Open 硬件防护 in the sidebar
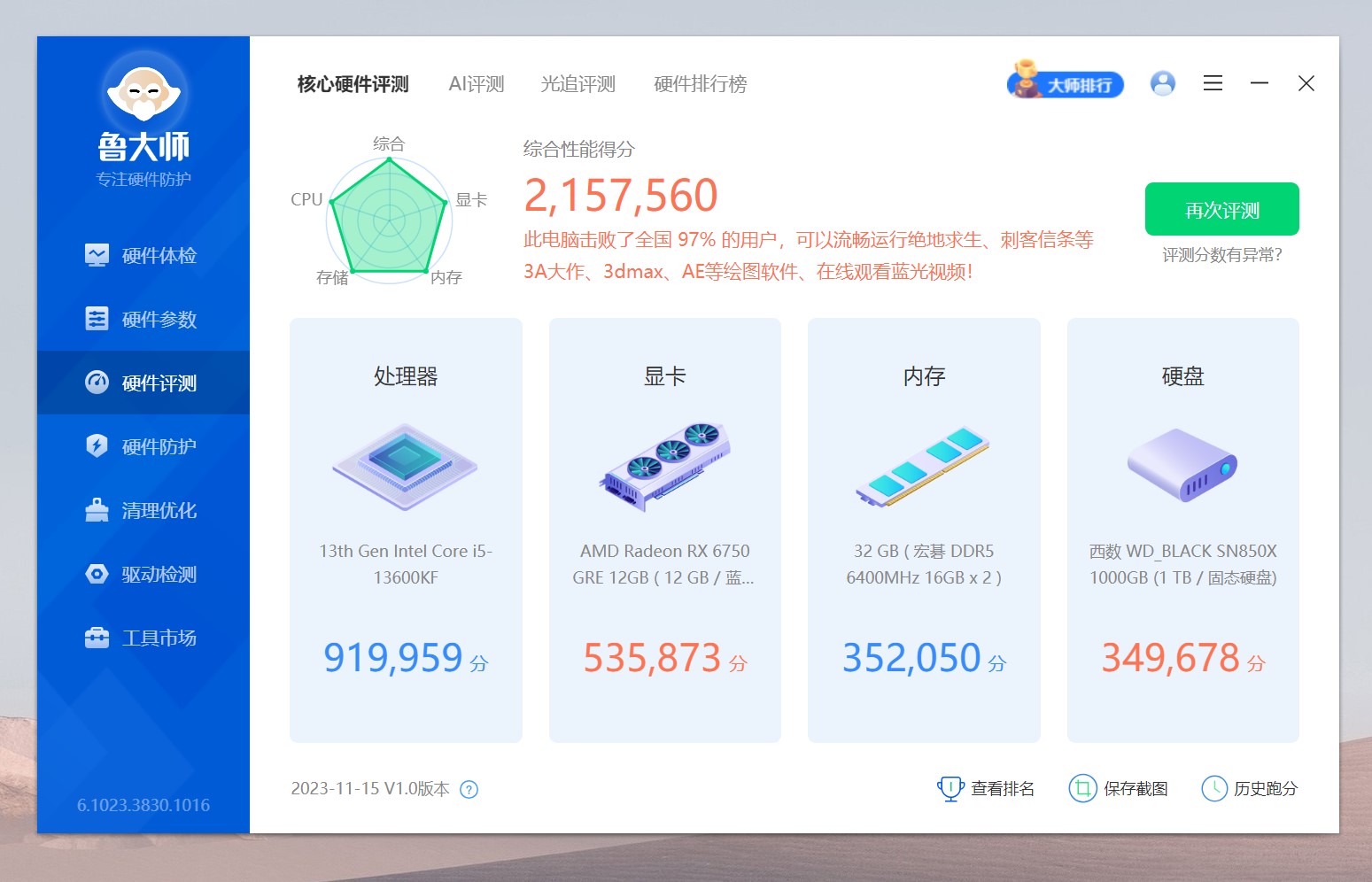The height and width of the screenshot is (882, 1372). 143,446
